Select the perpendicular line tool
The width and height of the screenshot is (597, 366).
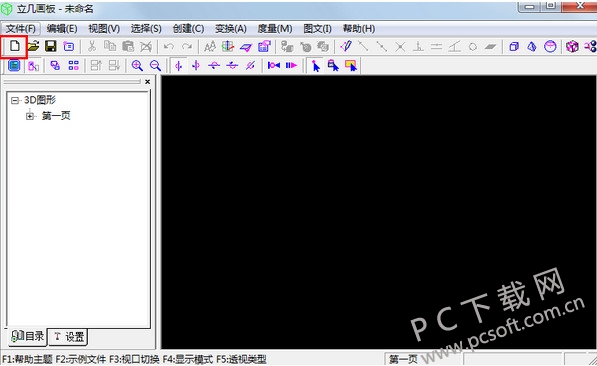coord(418,46)
